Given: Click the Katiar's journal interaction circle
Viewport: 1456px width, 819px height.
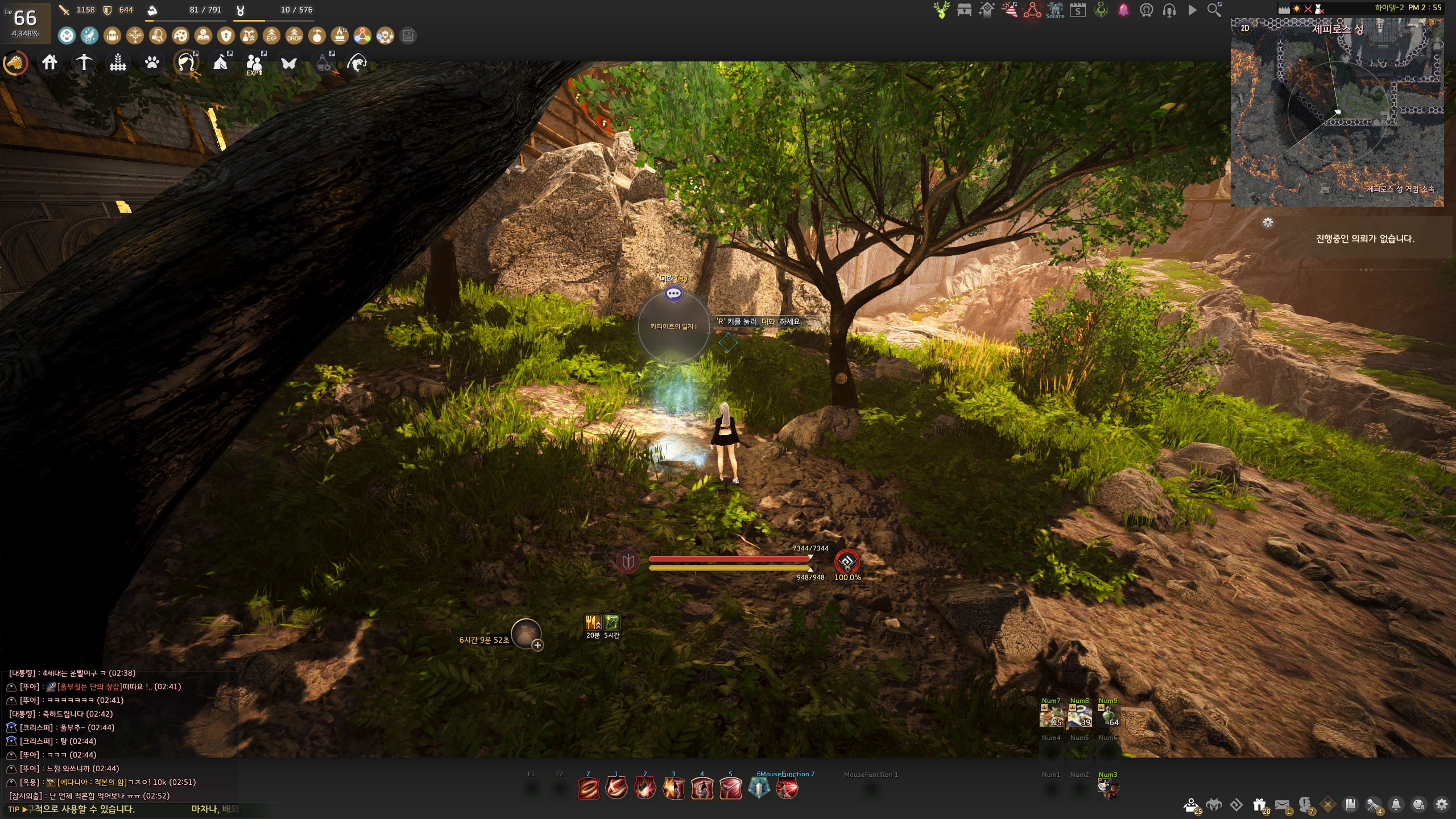Looking at the screenshot, I should click(673, 327).
